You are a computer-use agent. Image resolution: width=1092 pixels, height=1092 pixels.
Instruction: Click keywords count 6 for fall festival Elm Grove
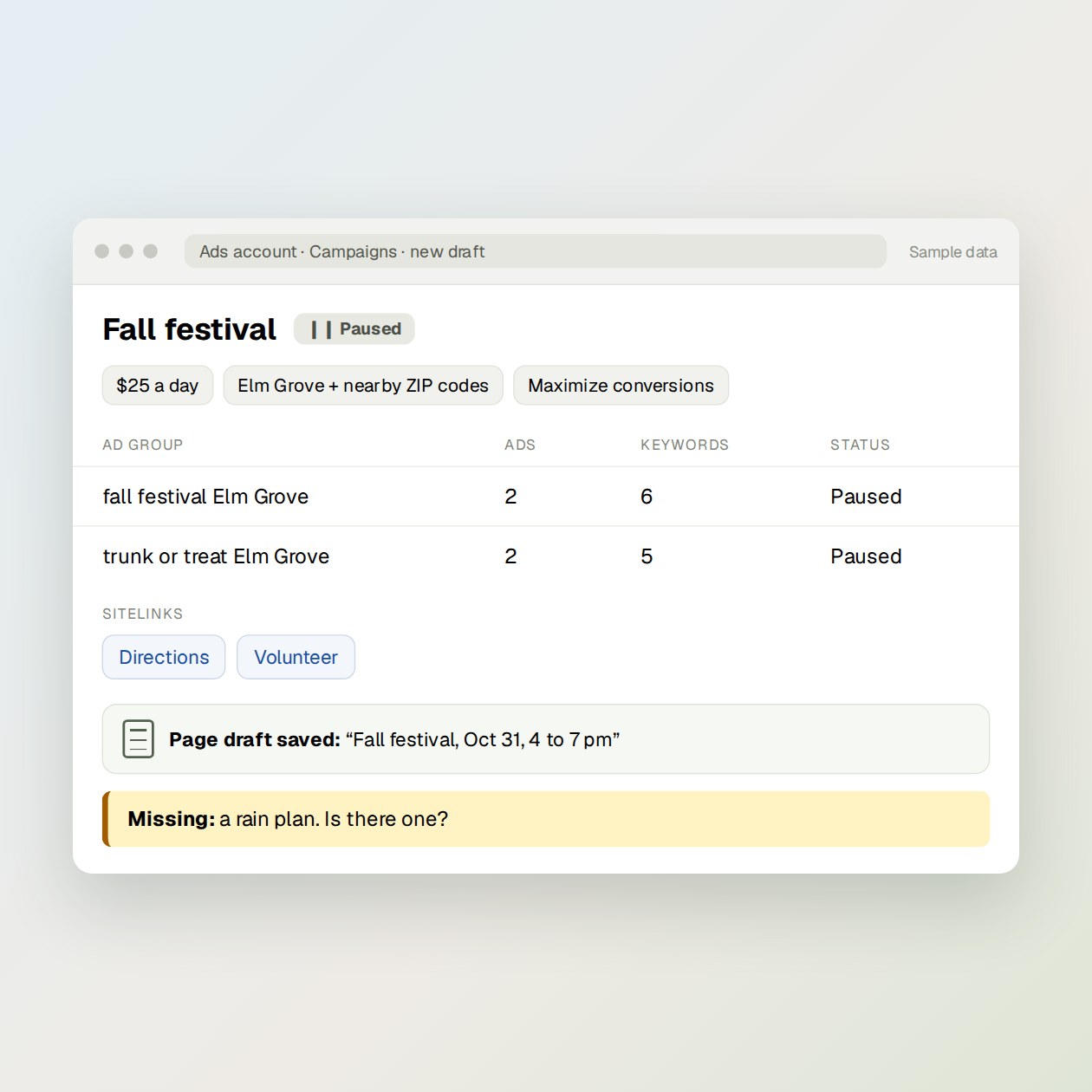647,497
